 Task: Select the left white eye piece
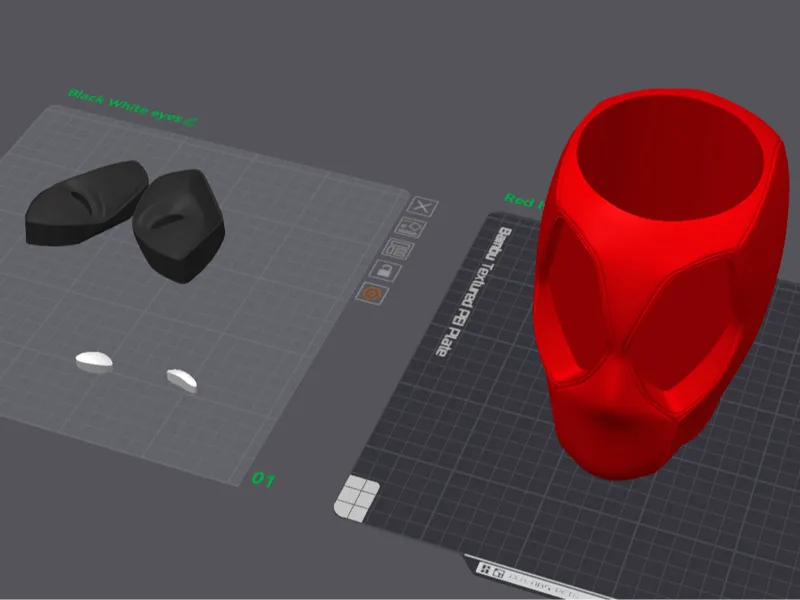pyautogui.click(x=94, y=360)
